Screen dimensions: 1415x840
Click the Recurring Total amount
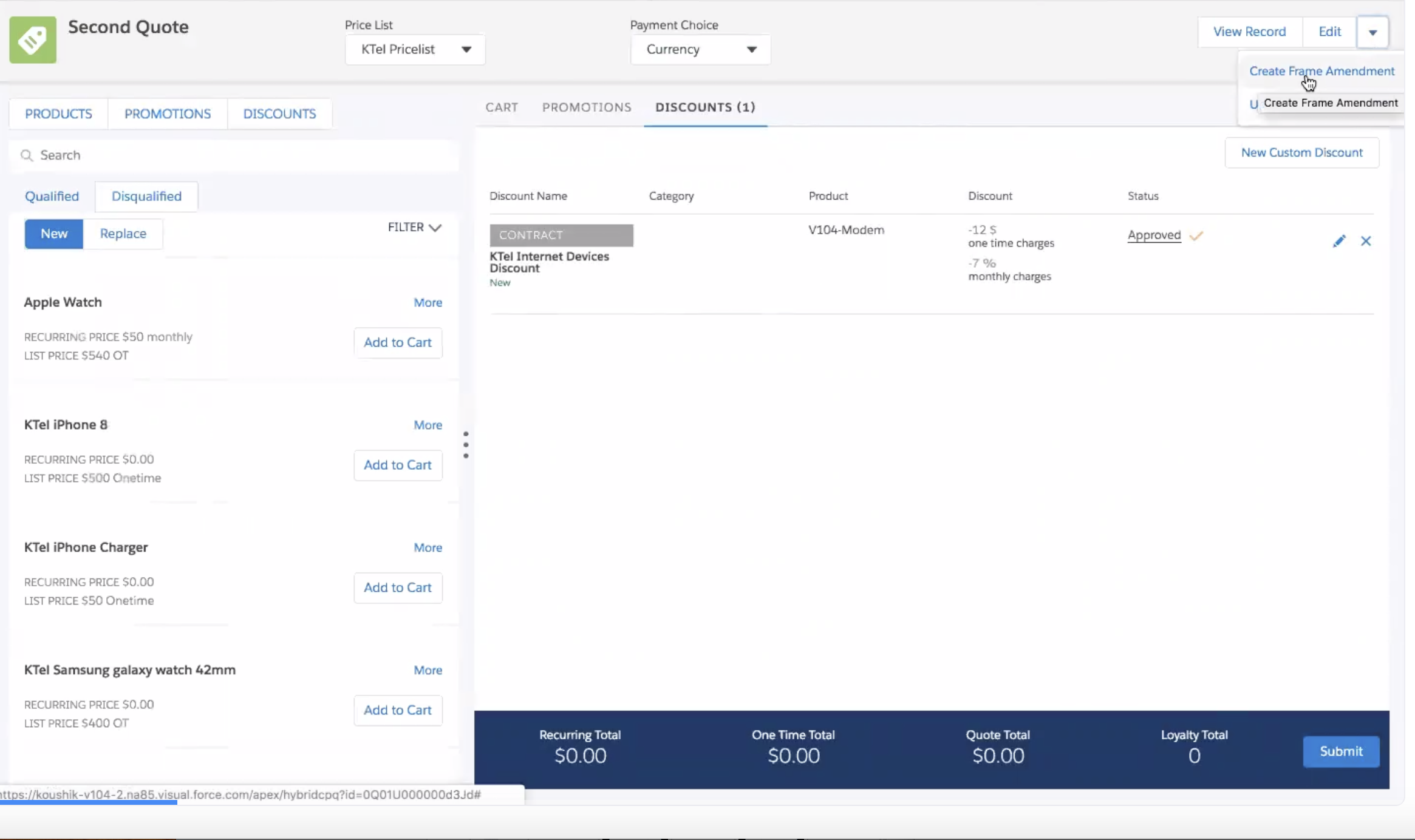pyautogui.click(x=580, y=756)
